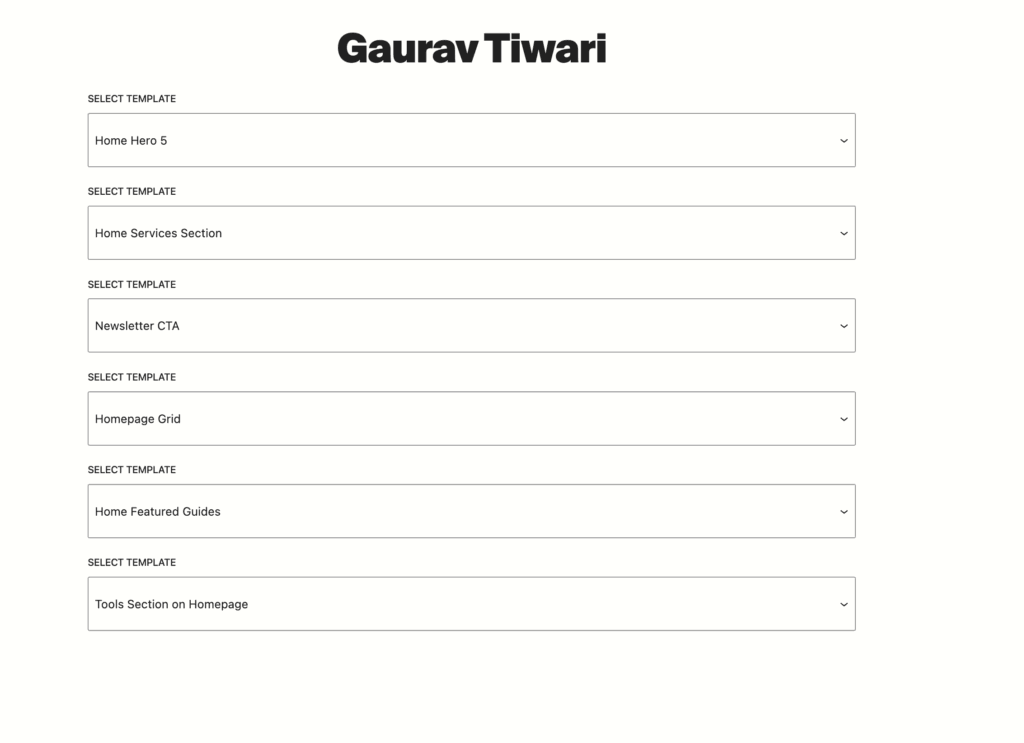Click the last SELECT TEMPLATE label
1024x743 pixels.
point(131,562)
